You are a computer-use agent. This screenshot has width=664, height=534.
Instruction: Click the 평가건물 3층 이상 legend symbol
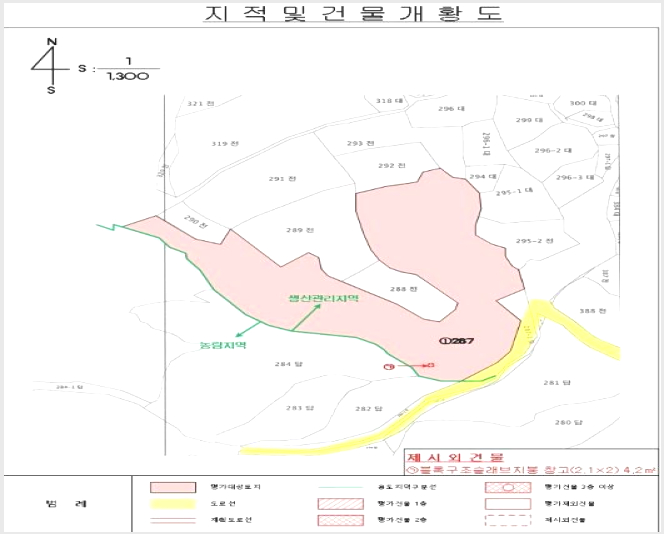click(x=508, y=487)
